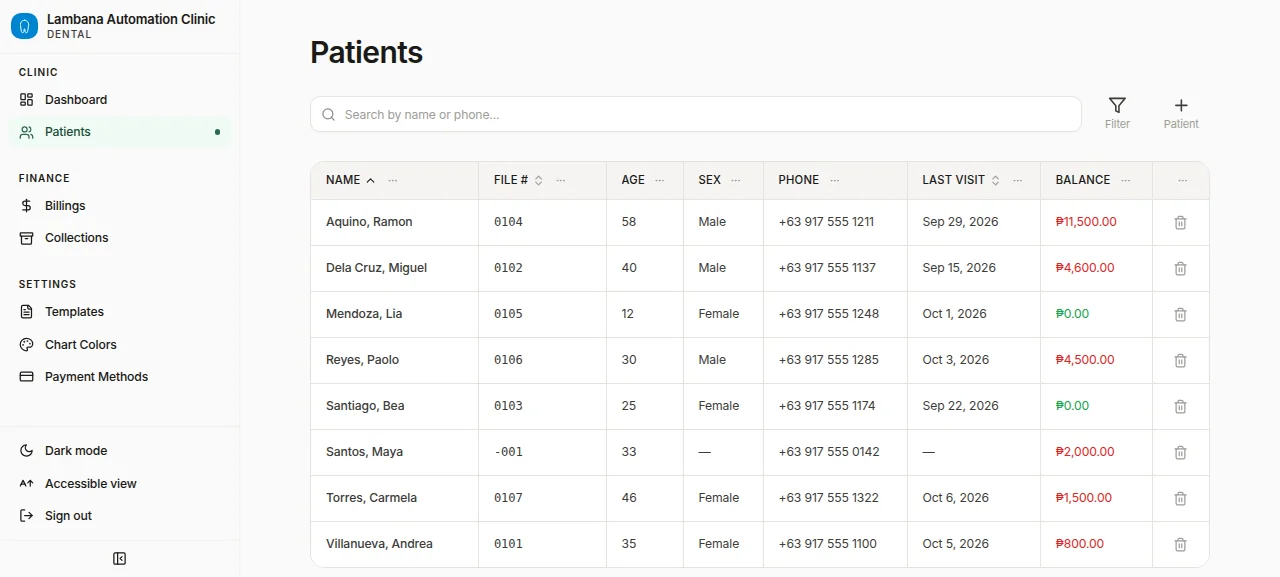
Task: Open the actions column options menu
Action: [1183, 180]
